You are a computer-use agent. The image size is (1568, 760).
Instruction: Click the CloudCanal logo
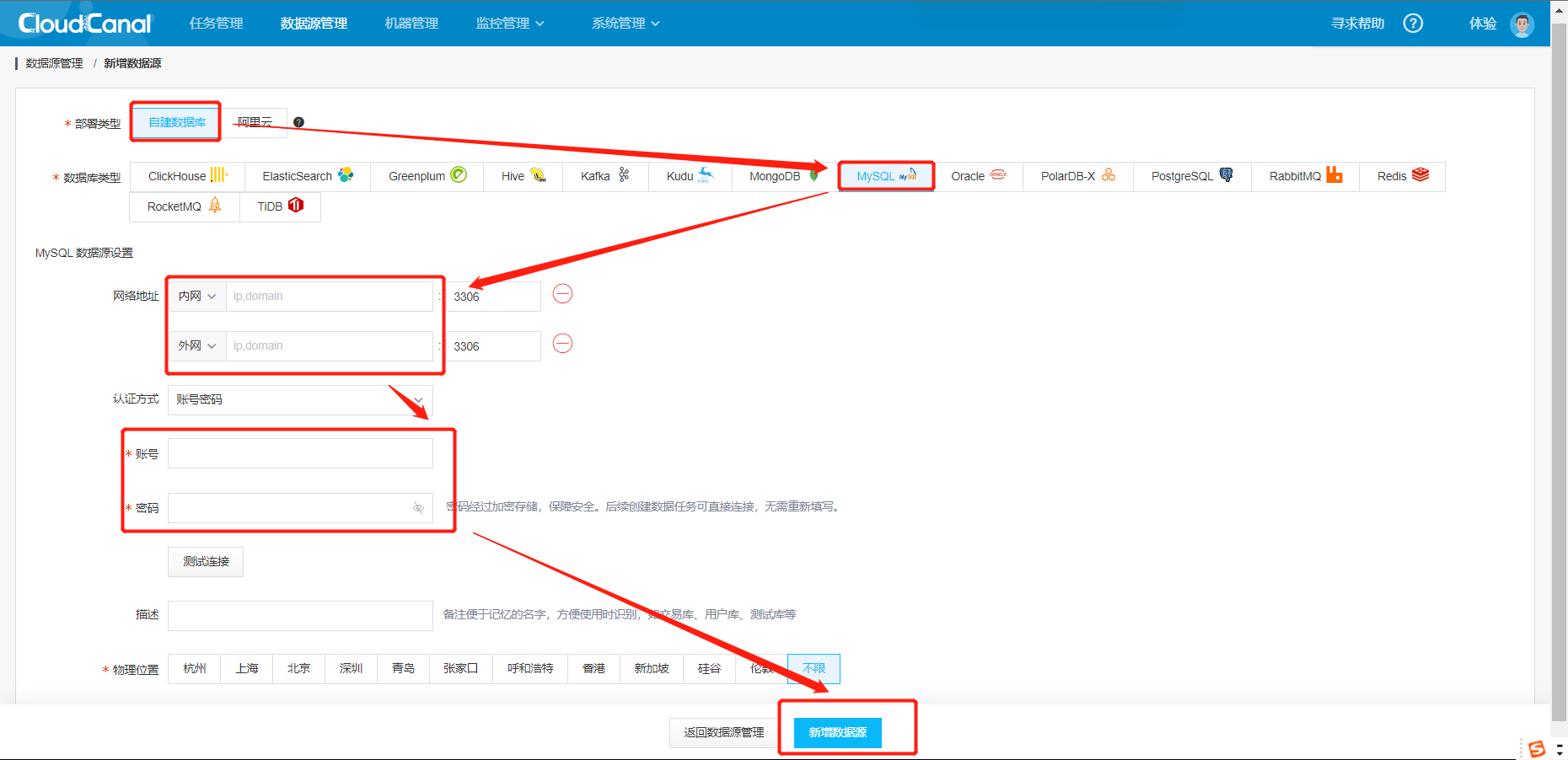click(x=84, y=24)
